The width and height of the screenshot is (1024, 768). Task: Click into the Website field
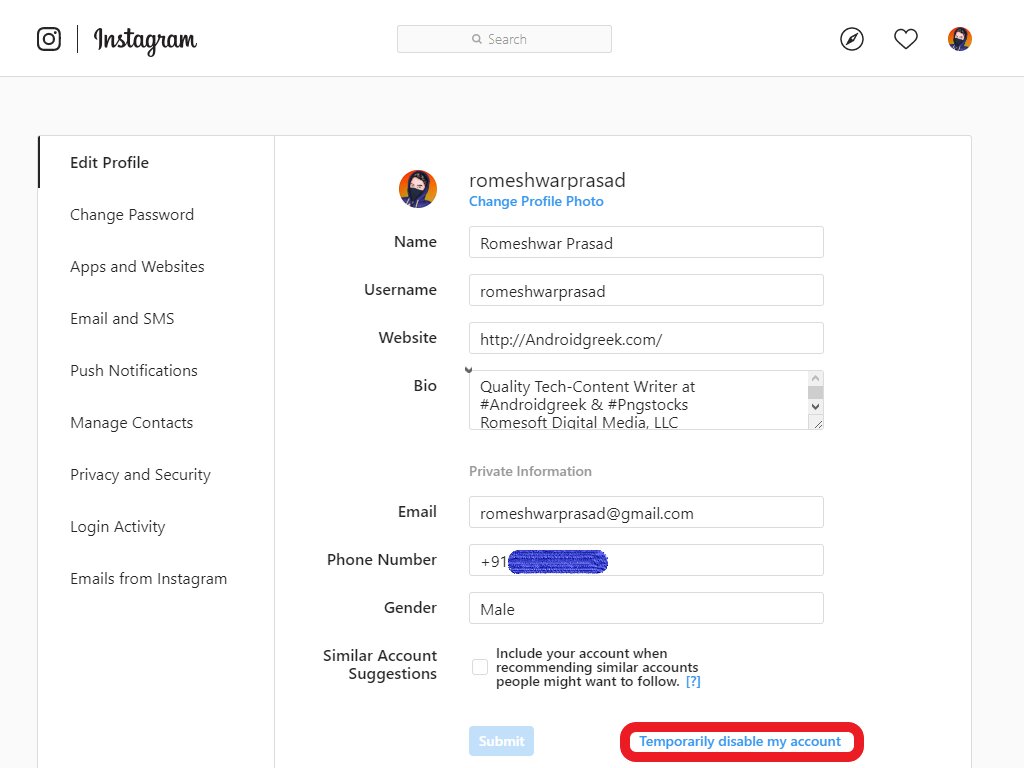(x=646, y=338)
